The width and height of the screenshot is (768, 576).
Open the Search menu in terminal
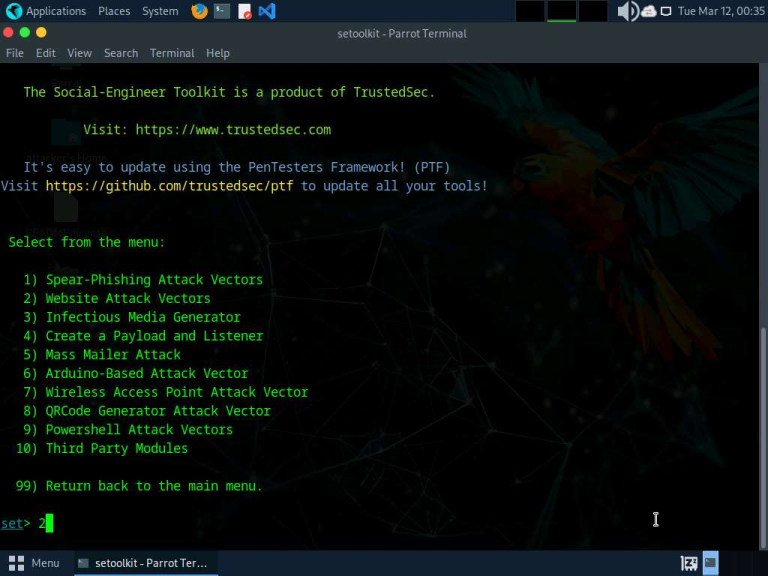point(121,53)
